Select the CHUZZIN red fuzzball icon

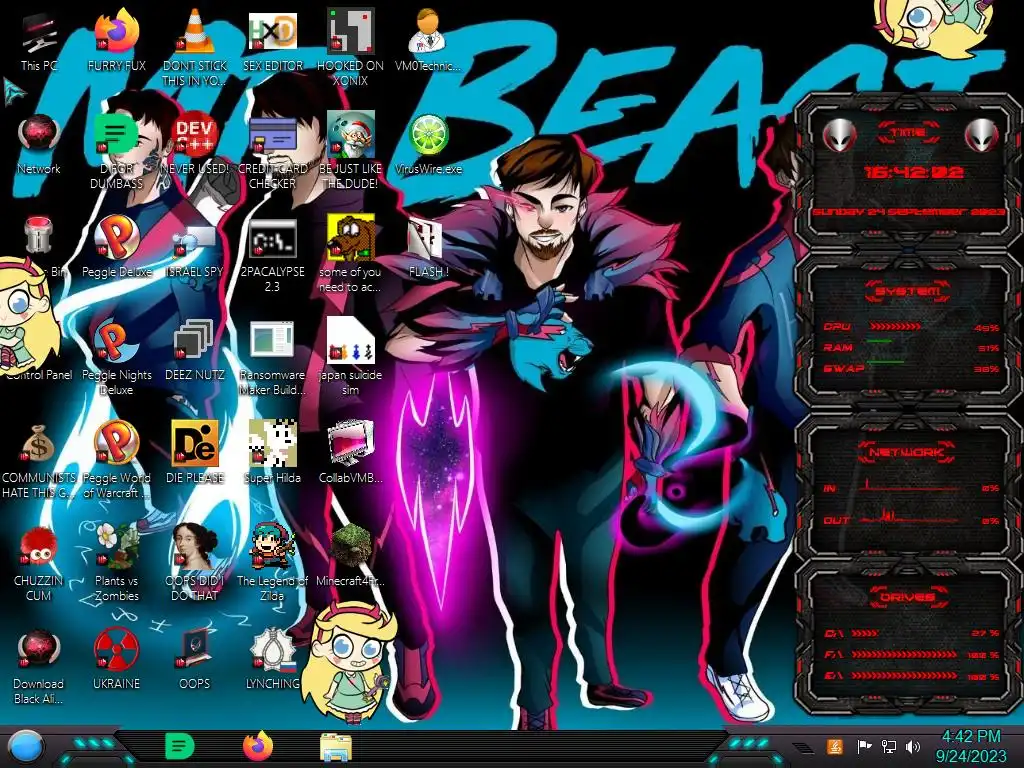point(39,564)
